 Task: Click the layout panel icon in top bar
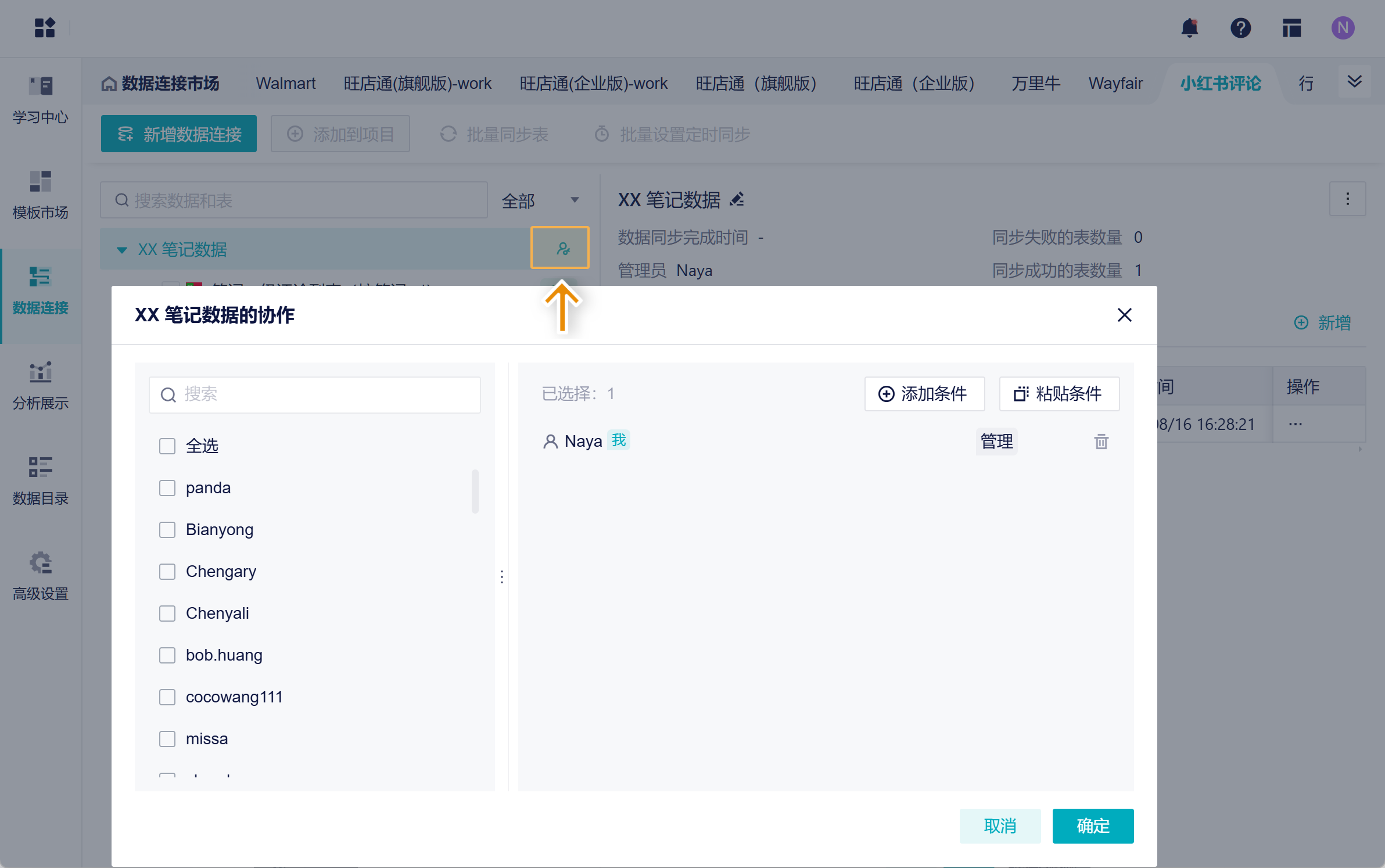click(1291, 28)
